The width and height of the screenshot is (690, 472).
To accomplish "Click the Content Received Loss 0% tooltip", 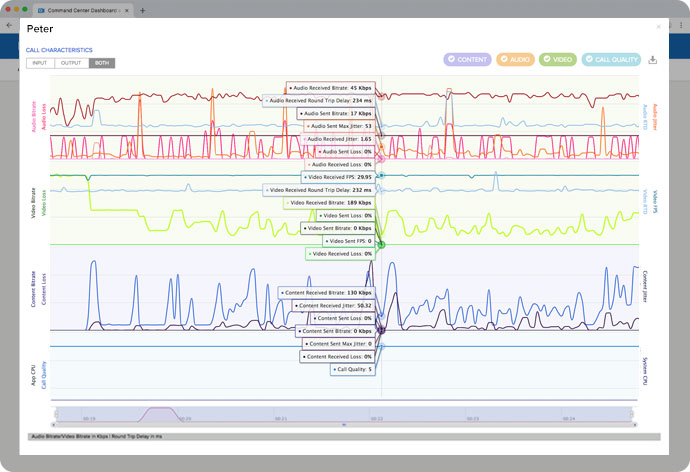I will tap(338, 356).
